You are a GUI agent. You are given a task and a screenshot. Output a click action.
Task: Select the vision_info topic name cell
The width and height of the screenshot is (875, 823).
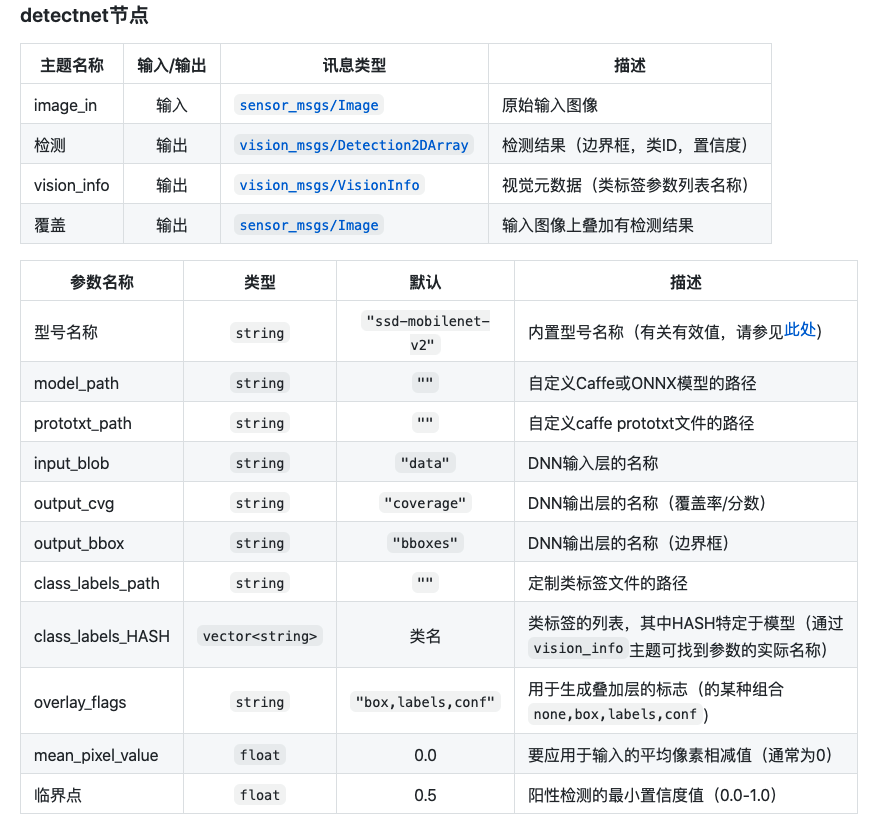(71, 185)
